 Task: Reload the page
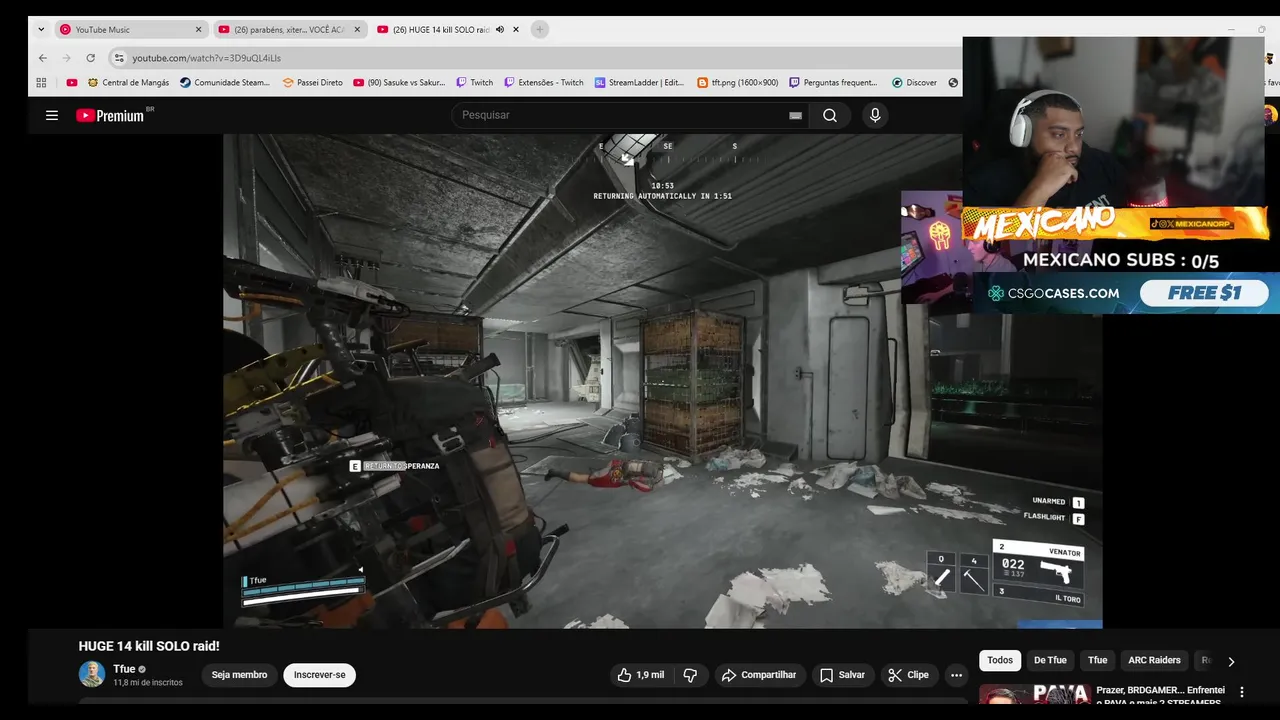pos(90,58)
